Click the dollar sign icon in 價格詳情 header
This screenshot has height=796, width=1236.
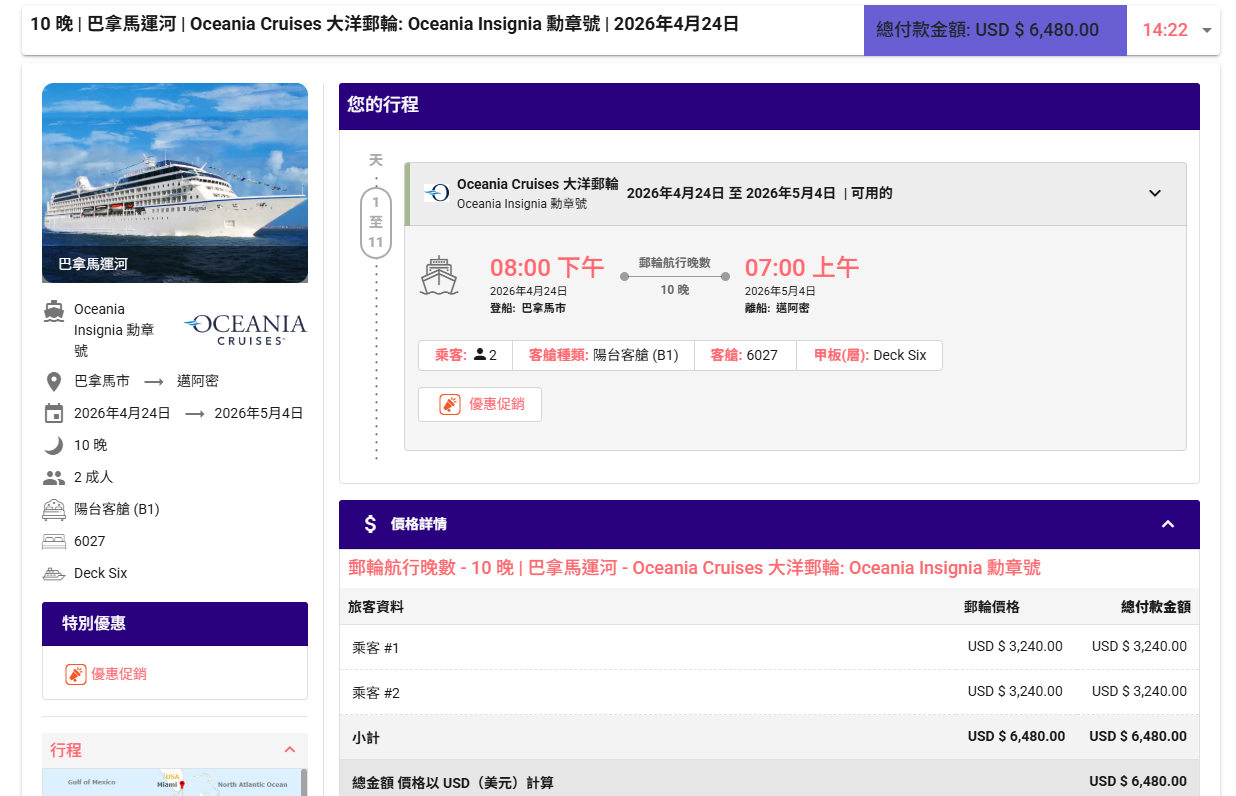pyautogui.click(x=370, y=524)
